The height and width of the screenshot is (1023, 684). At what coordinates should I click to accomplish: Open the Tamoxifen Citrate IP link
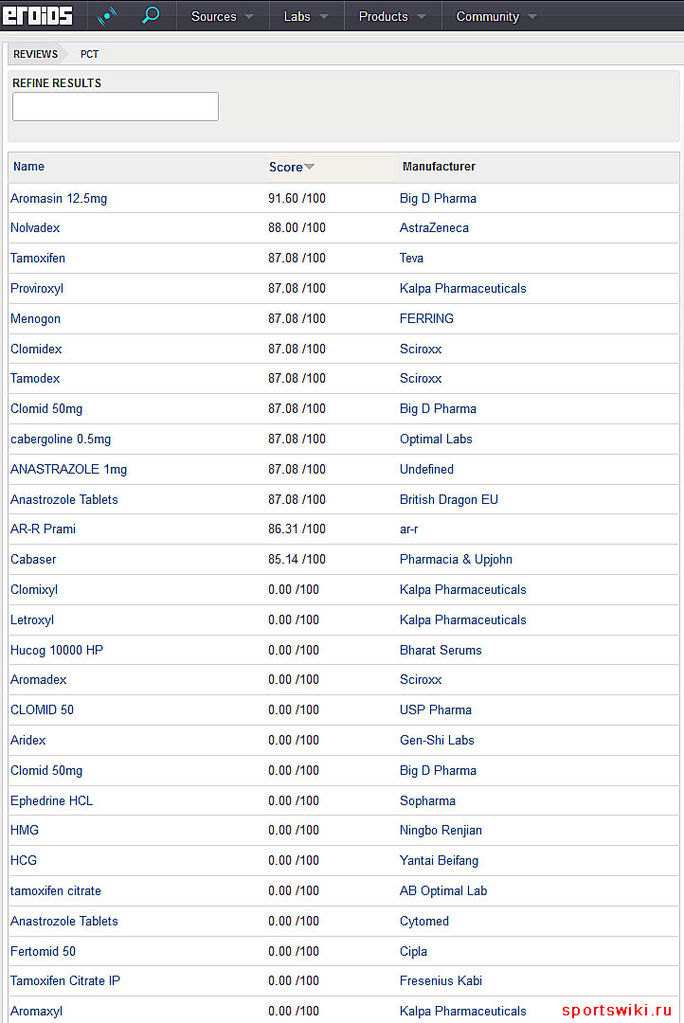[x=65, y=981]
